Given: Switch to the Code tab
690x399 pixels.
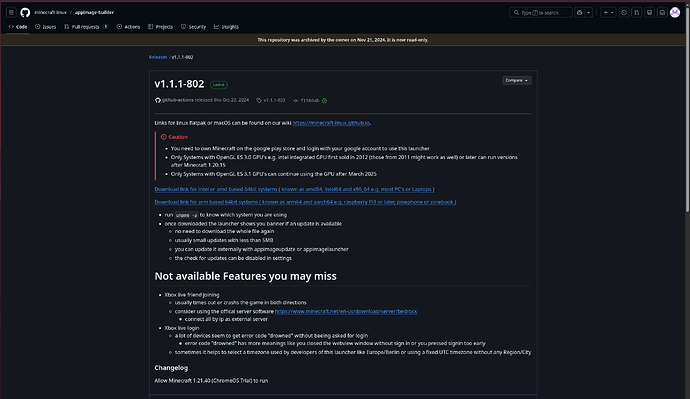Looking at the screenshot, I should click(x=18, y=27).
